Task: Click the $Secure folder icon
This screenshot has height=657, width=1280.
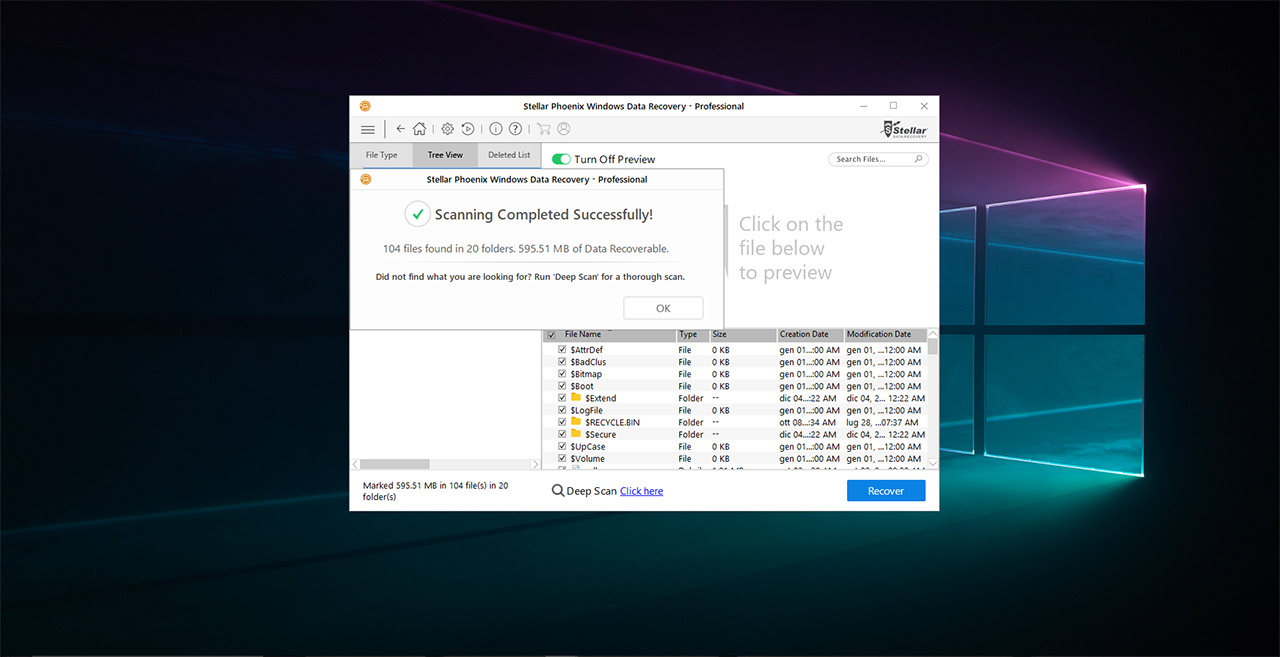Action: coord(576,434)
